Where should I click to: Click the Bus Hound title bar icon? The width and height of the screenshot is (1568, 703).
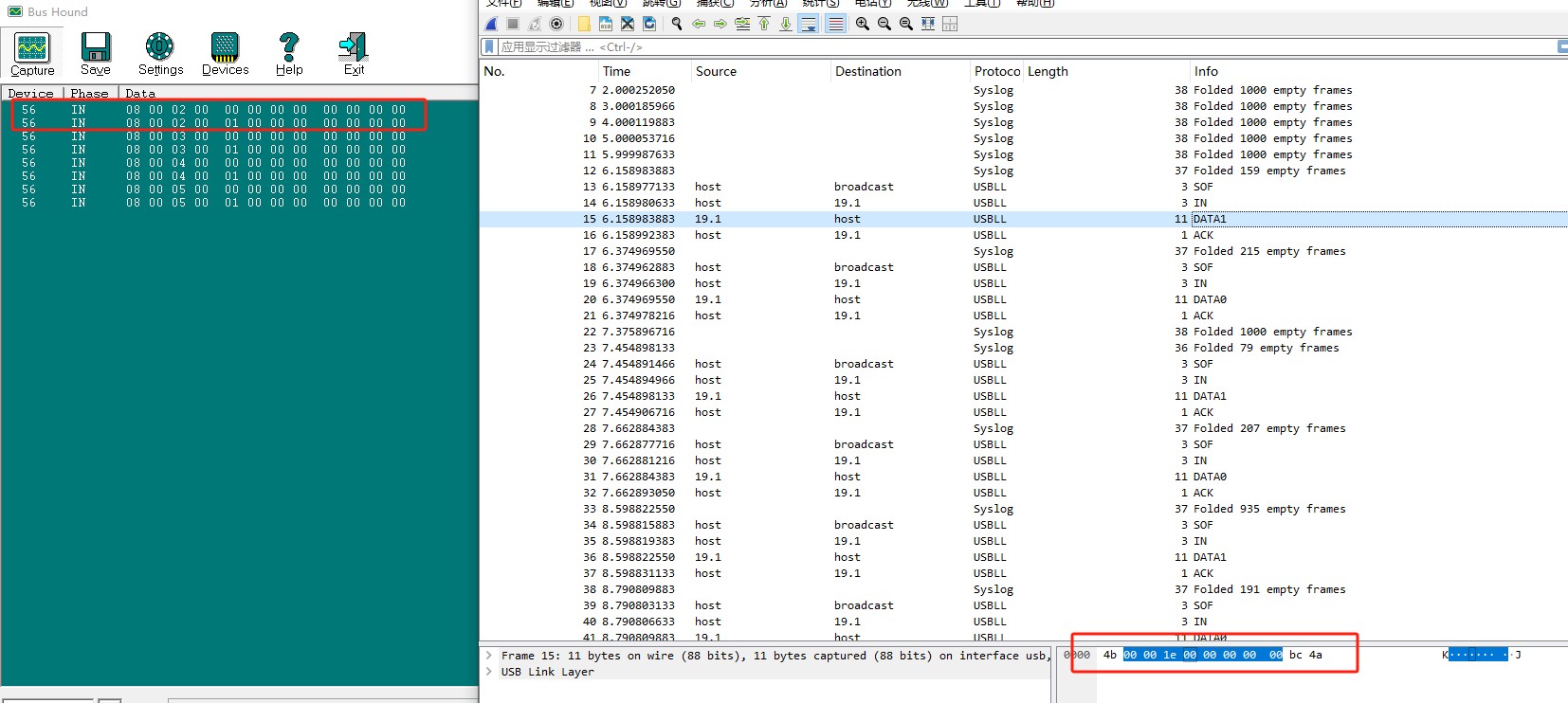[x=15, y=11]
